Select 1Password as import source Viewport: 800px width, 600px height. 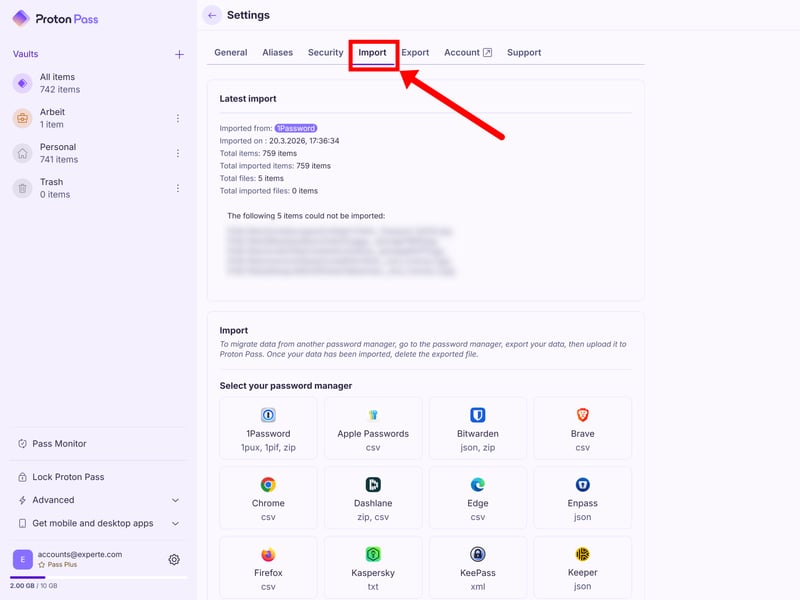tap(268, 427)
